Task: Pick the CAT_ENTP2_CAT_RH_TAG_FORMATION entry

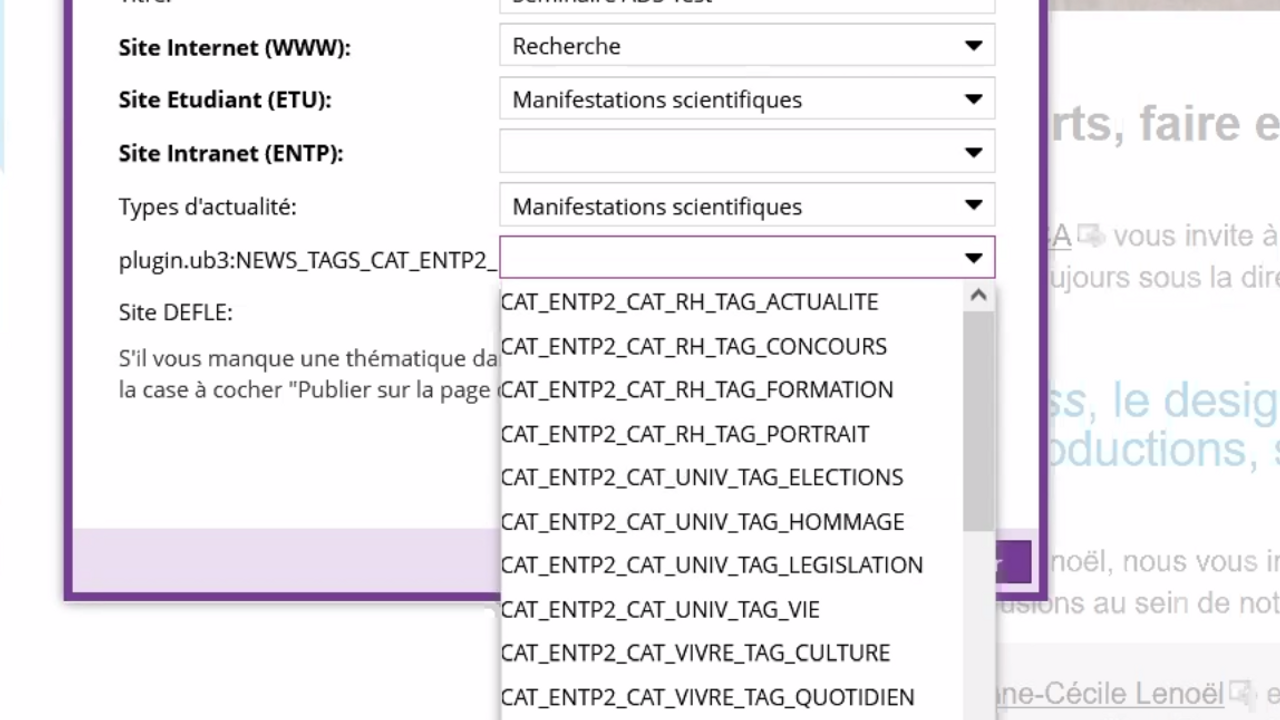Action: [697, 390]
